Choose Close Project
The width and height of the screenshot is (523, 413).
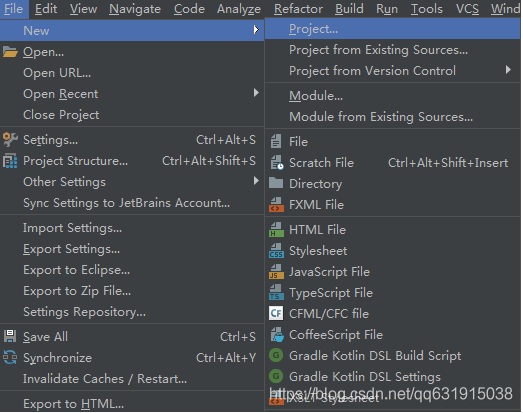point(132,115)
